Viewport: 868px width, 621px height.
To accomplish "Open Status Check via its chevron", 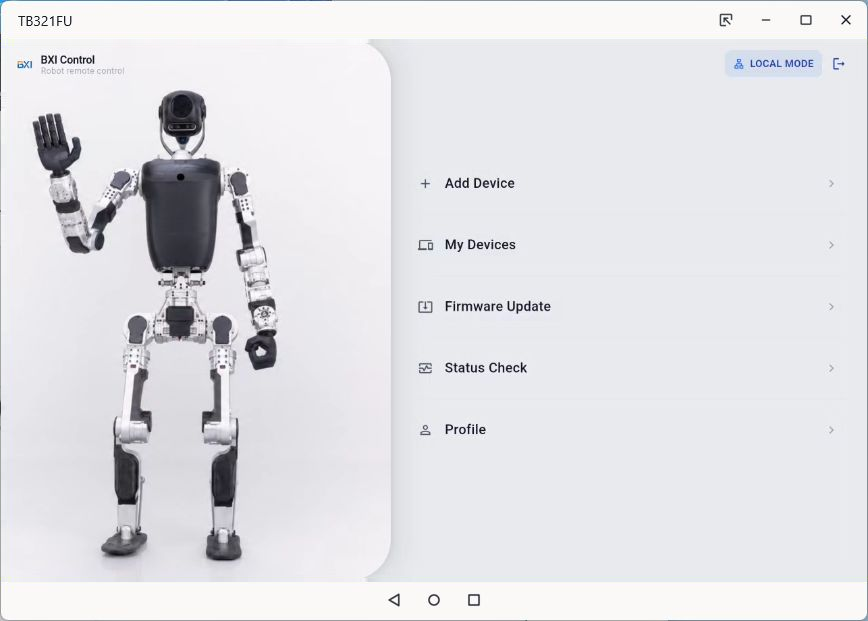I will tap(831, 368).
